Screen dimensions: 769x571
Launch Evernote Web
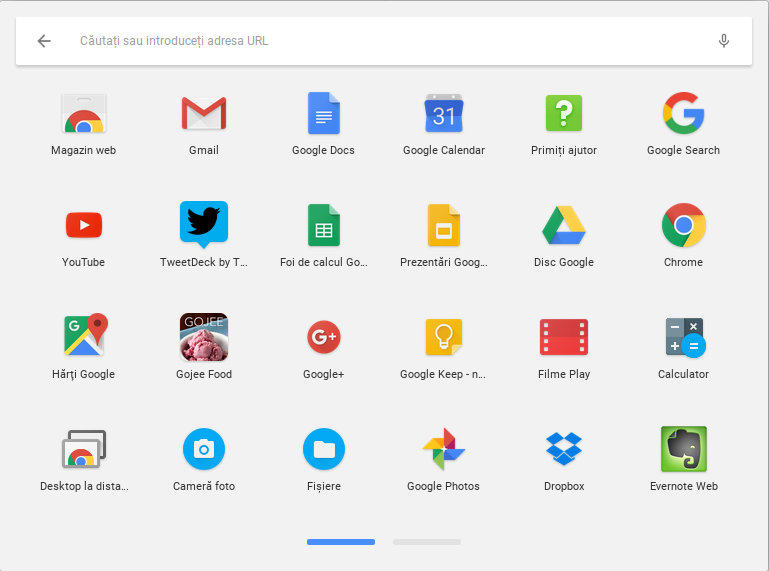coord(684,449)
